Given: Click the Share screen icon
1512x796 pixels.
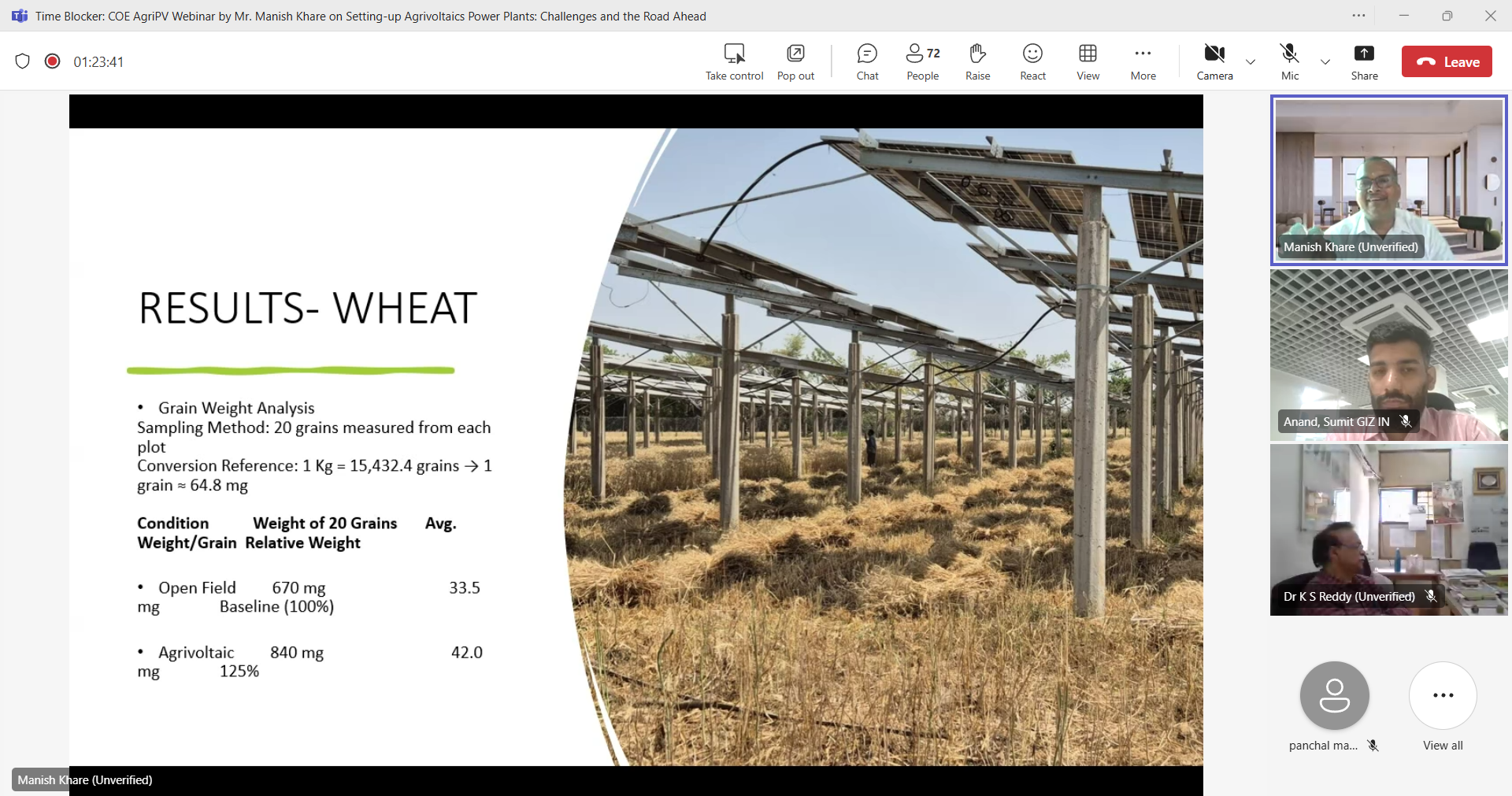Looking at the screenshot, I should 1364,61.
